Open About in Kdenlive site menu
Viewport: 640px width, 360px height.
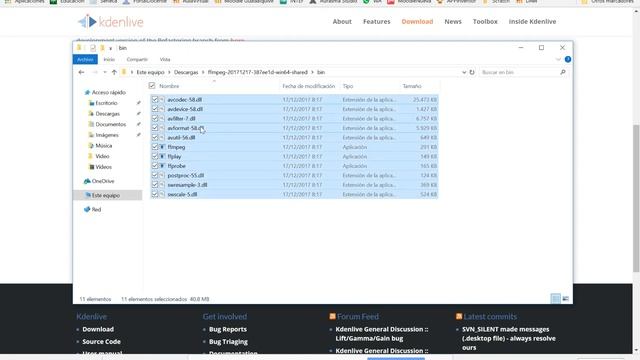pos(342,22)
